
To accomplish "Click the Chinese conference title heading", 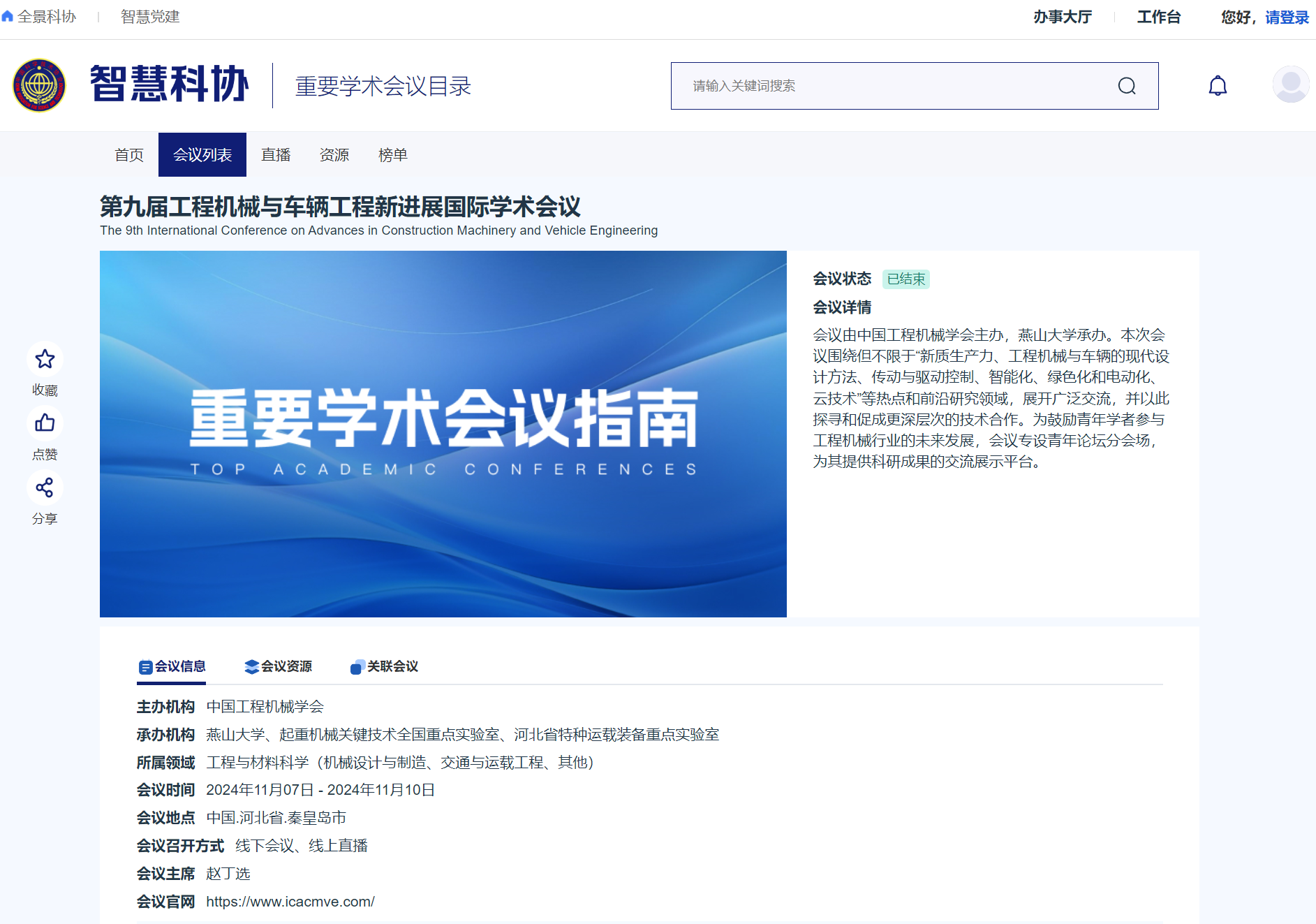I will pos(340,207).
